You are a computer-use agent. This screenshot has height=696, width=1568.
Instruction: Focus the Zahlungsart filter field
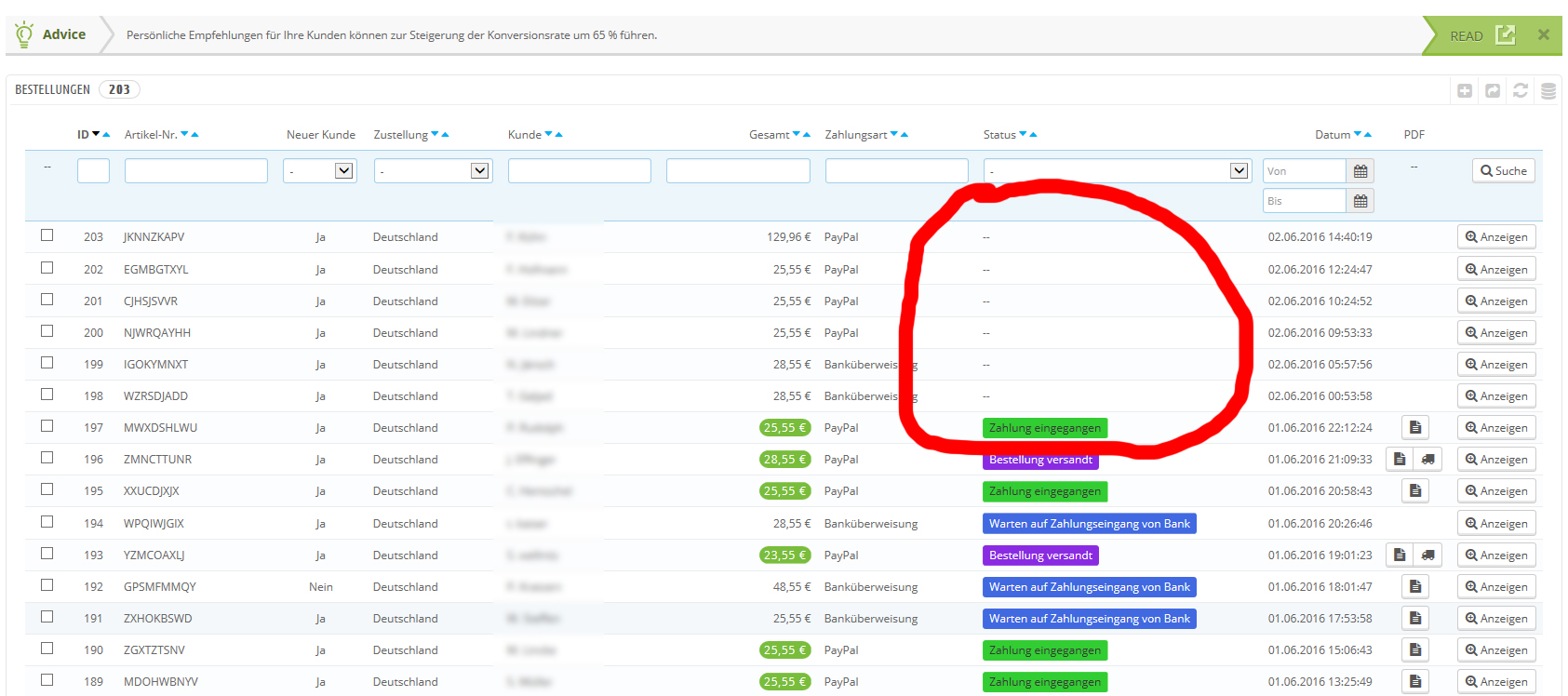(x=897, y=171)
